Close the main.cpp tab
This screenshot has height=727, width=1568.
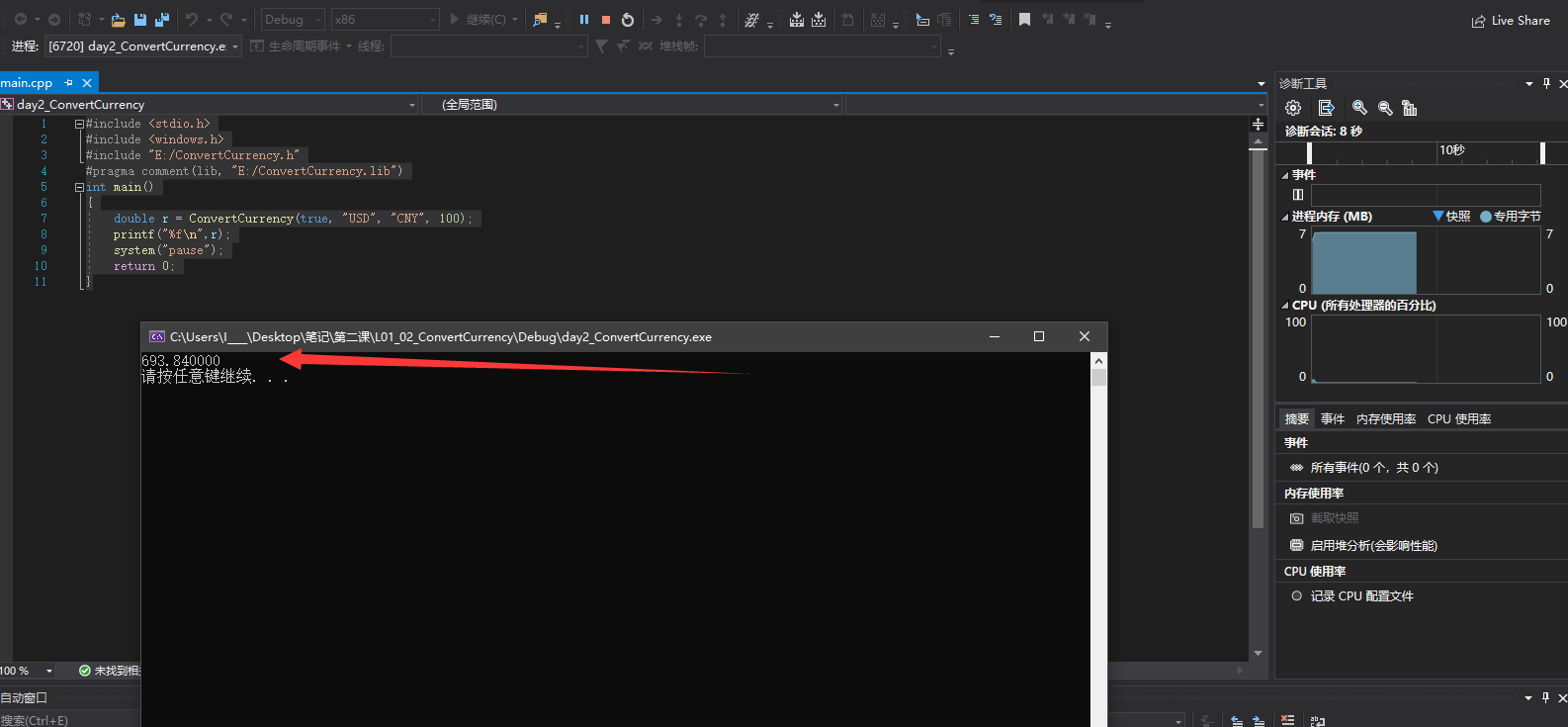pos(87,83)
